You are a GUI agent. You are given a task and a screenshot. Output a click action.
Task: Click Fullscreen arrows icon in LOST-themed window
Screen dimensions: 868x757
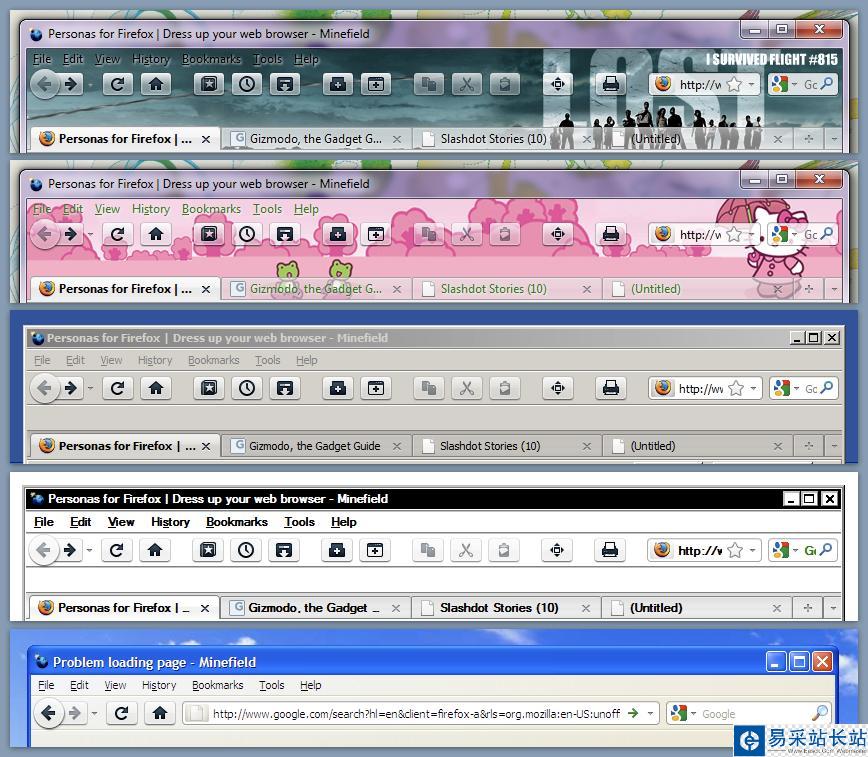557,85
